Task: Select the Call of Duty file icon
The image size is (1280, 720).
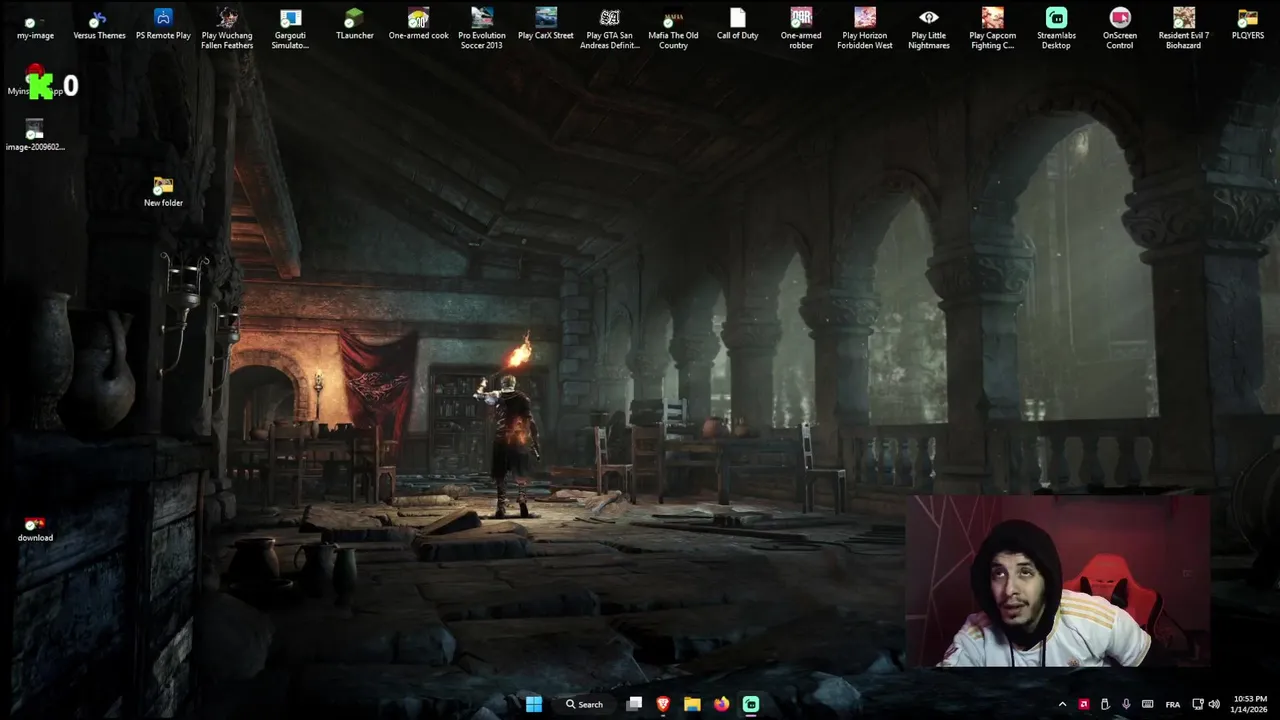Action: (x=738, y=26)
